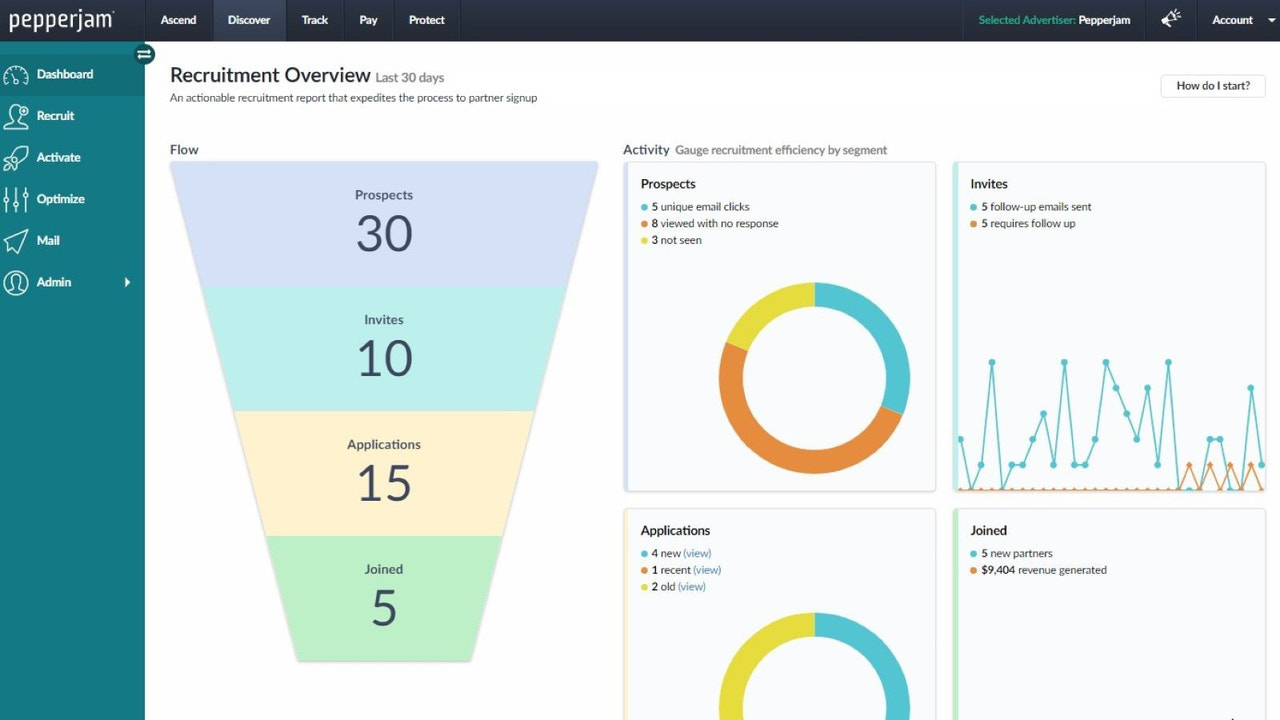Image resolution: width=1280 pixels, height=720 pixels.
Task: Click the How do I start button
Action: tap(1212, 86)
